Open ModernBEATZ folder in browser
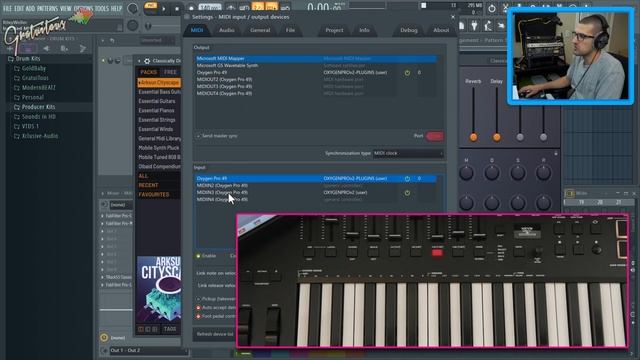640x360 pixels. pos(38,88)
